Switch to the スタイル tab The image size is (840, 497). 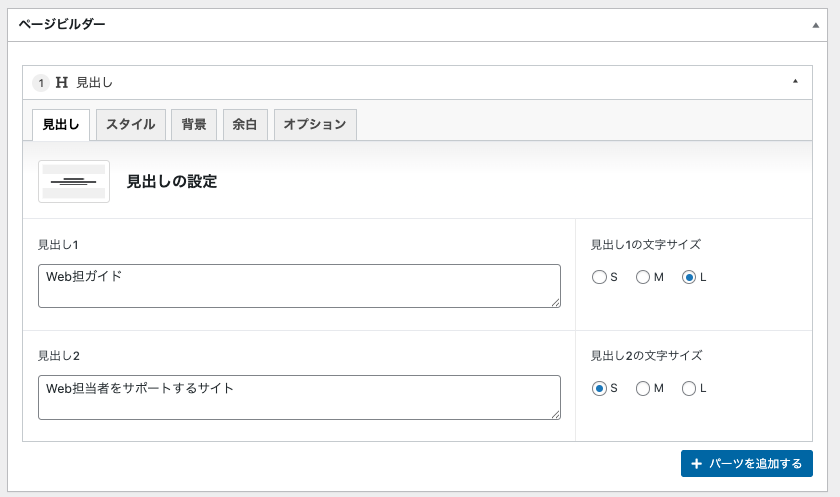(x=131, y=125)
